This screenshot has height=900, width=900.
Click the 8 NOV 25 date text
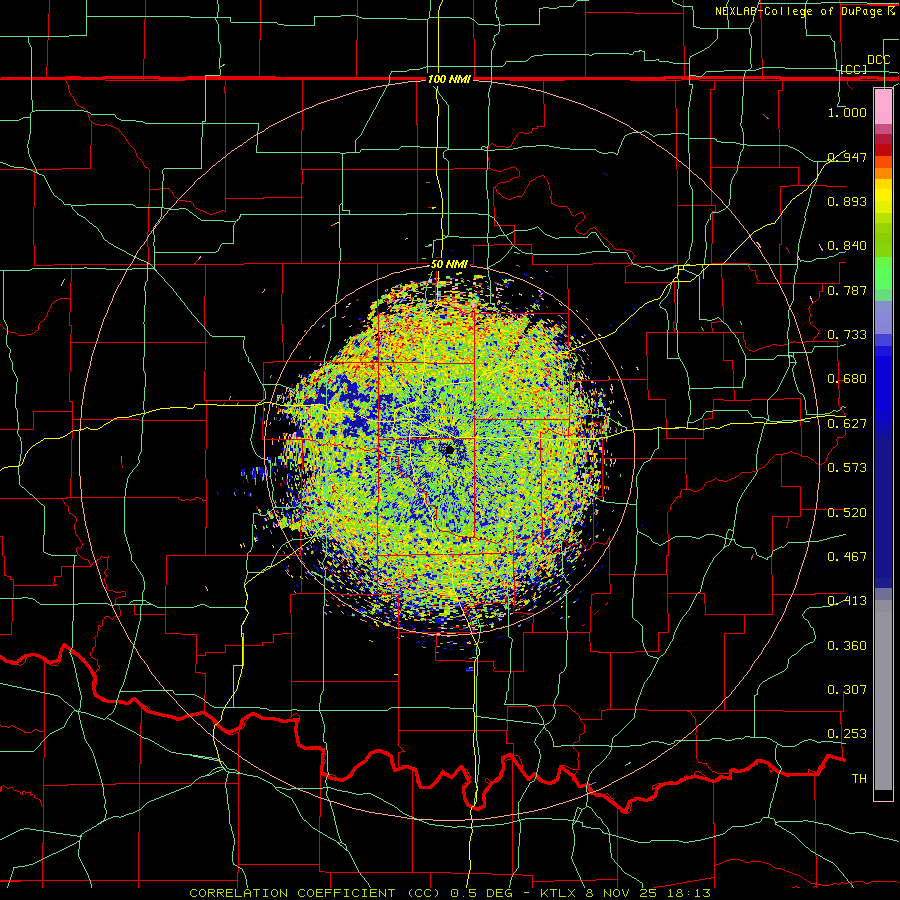(625, 893)
